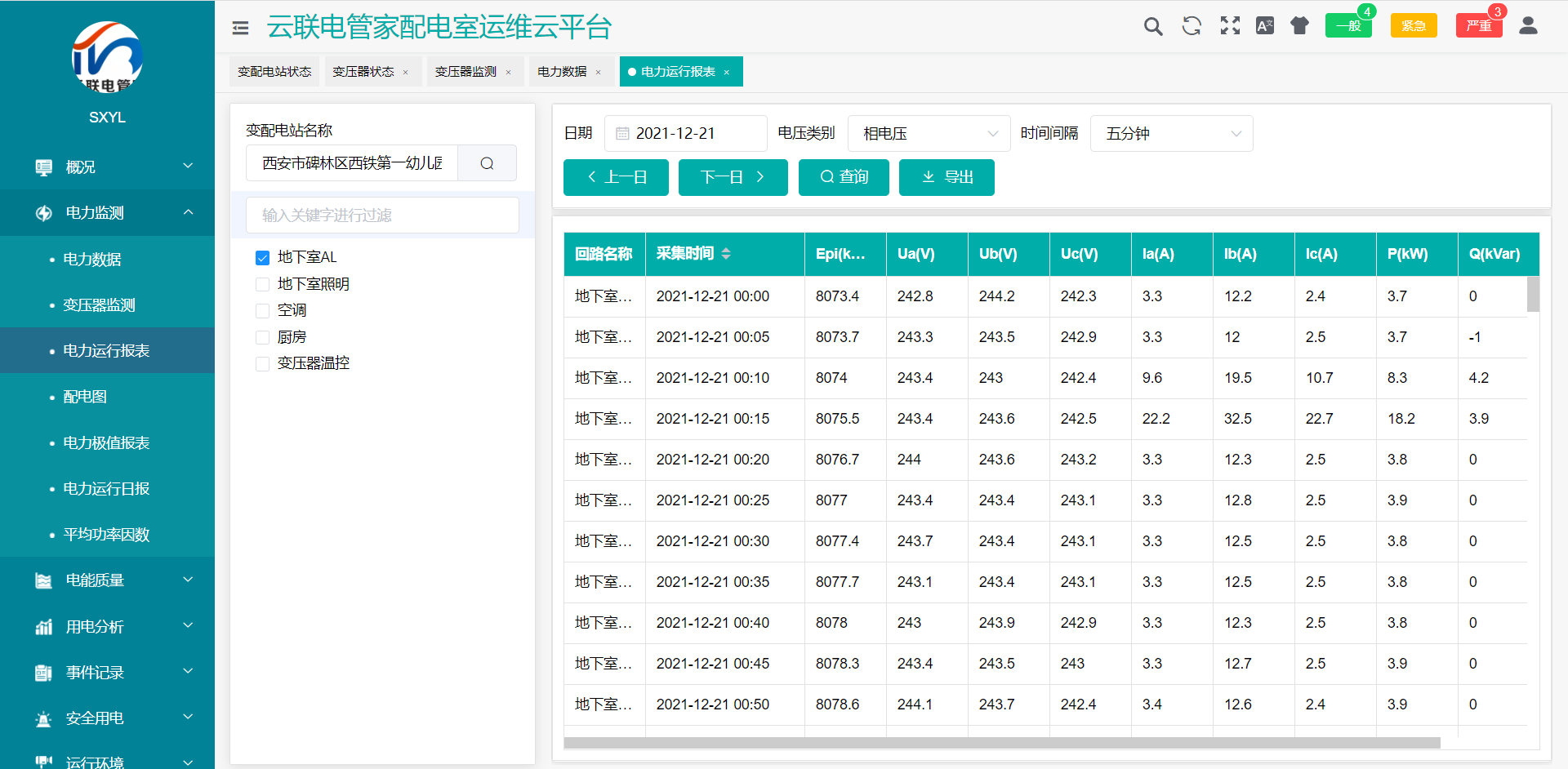Switch language with the A文 icon
This screenshot has height=769, width=1568.
click(x=1265, y=25)
